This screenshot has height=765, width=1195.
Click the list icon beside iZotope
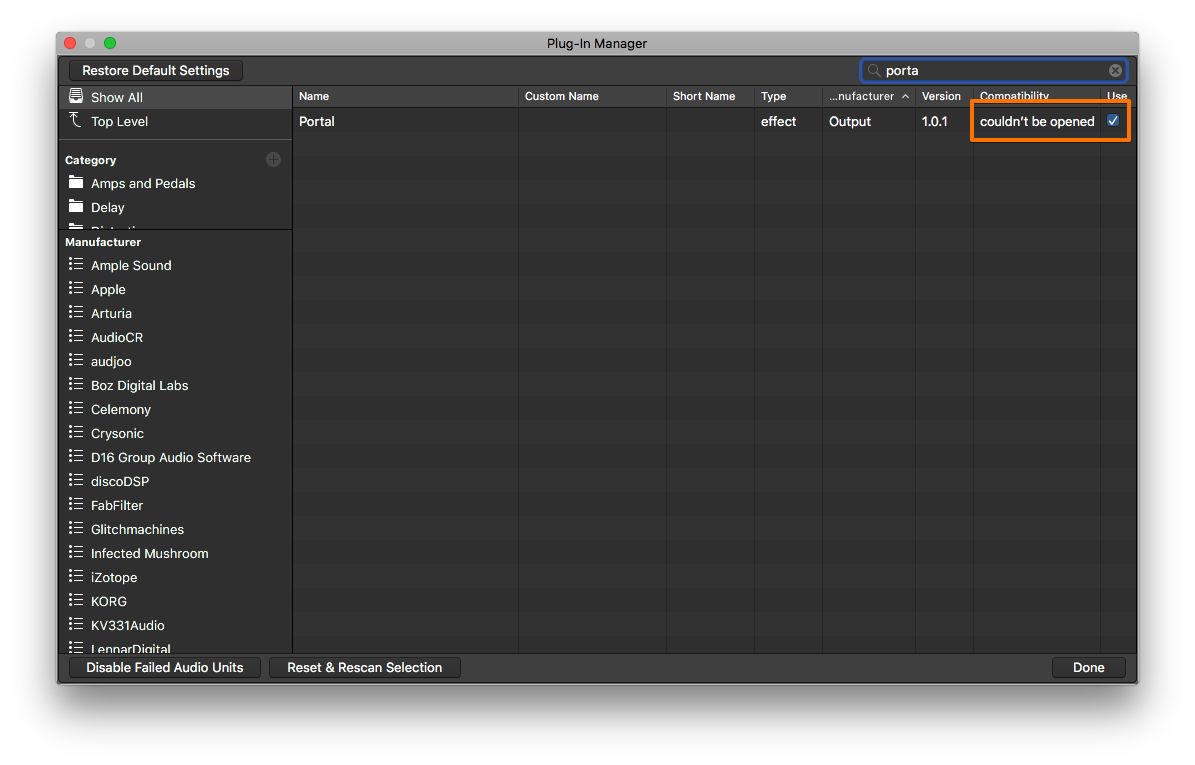pos(75,576)
